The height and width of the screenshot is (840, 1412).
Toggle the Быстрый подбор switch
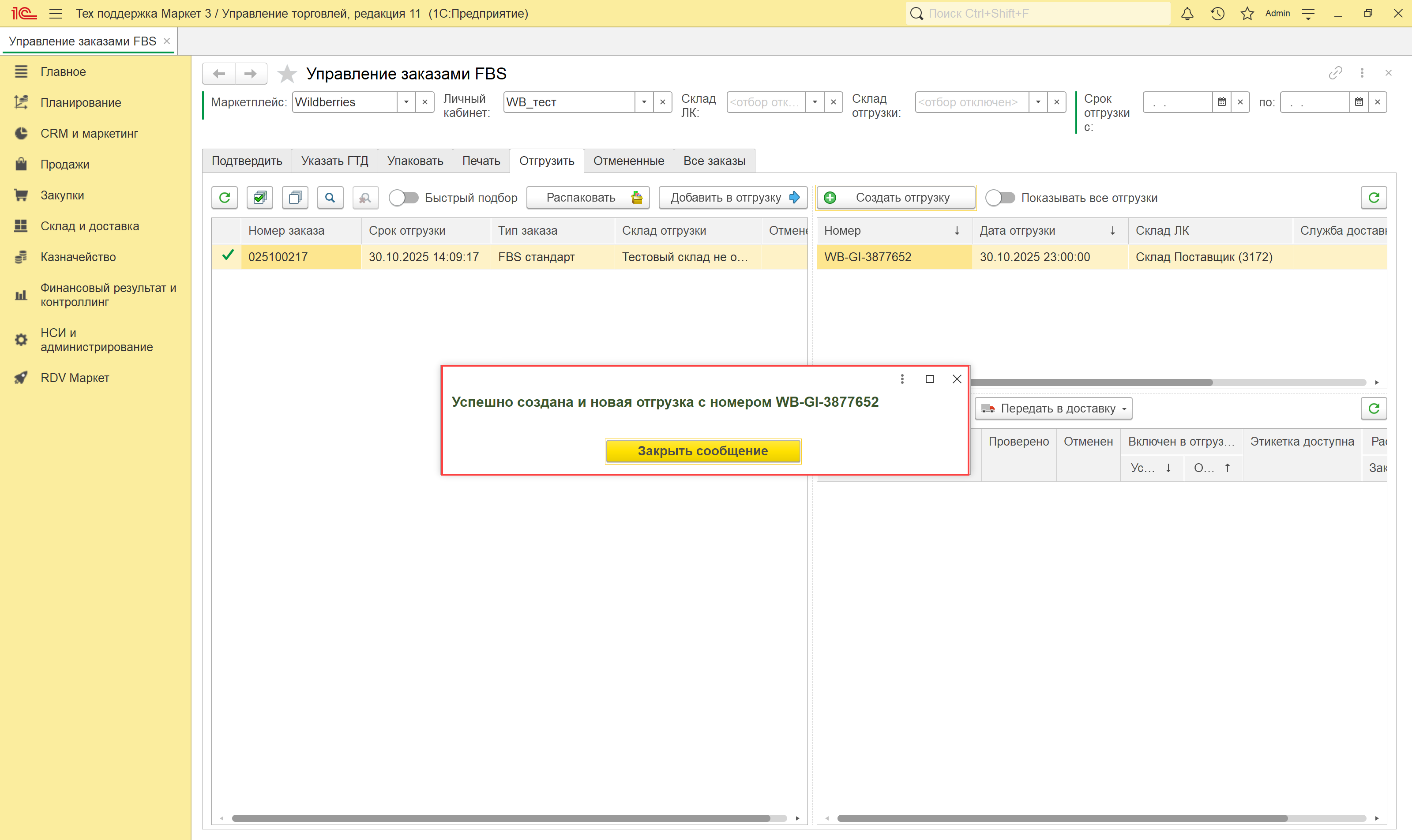(404, 198)
